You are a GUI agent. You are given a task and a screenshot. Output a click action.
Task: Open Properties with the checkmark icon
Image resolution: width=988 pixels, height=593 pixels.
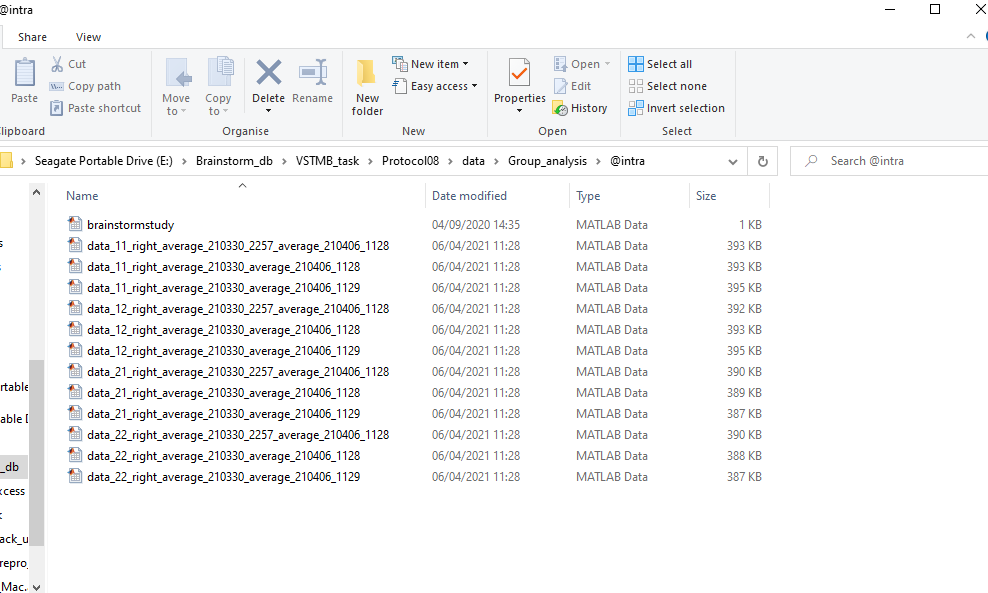coord(519,75)
